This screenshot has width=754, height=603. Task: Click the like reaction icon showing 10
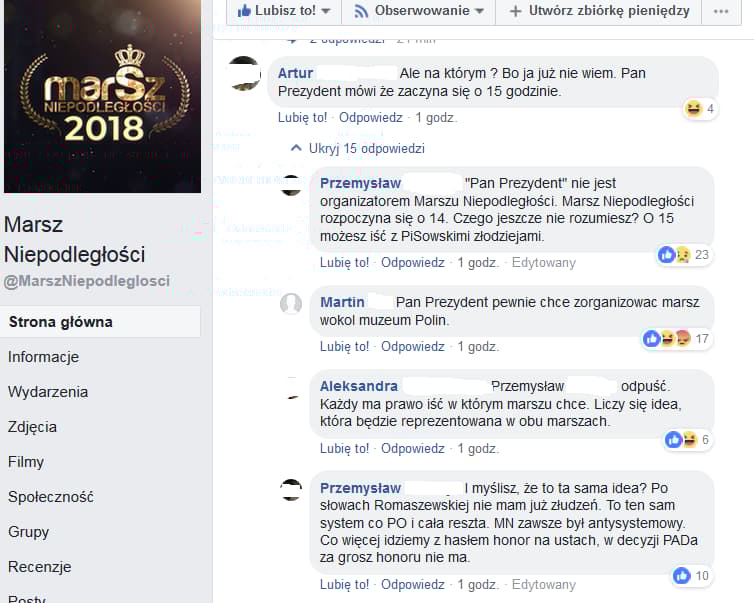pos(681,576)
